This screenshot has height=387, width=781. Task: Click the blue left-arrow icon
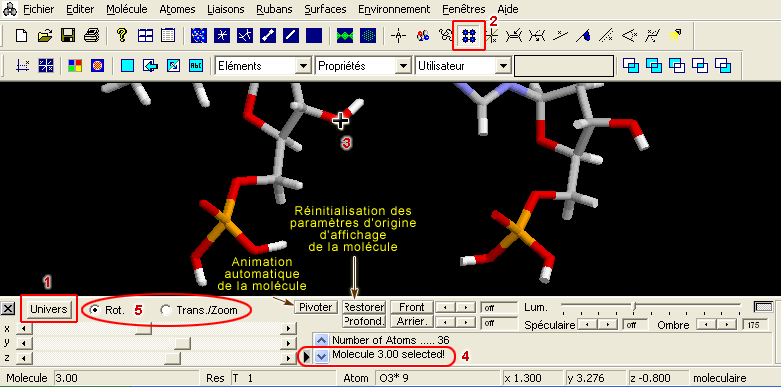150,65
